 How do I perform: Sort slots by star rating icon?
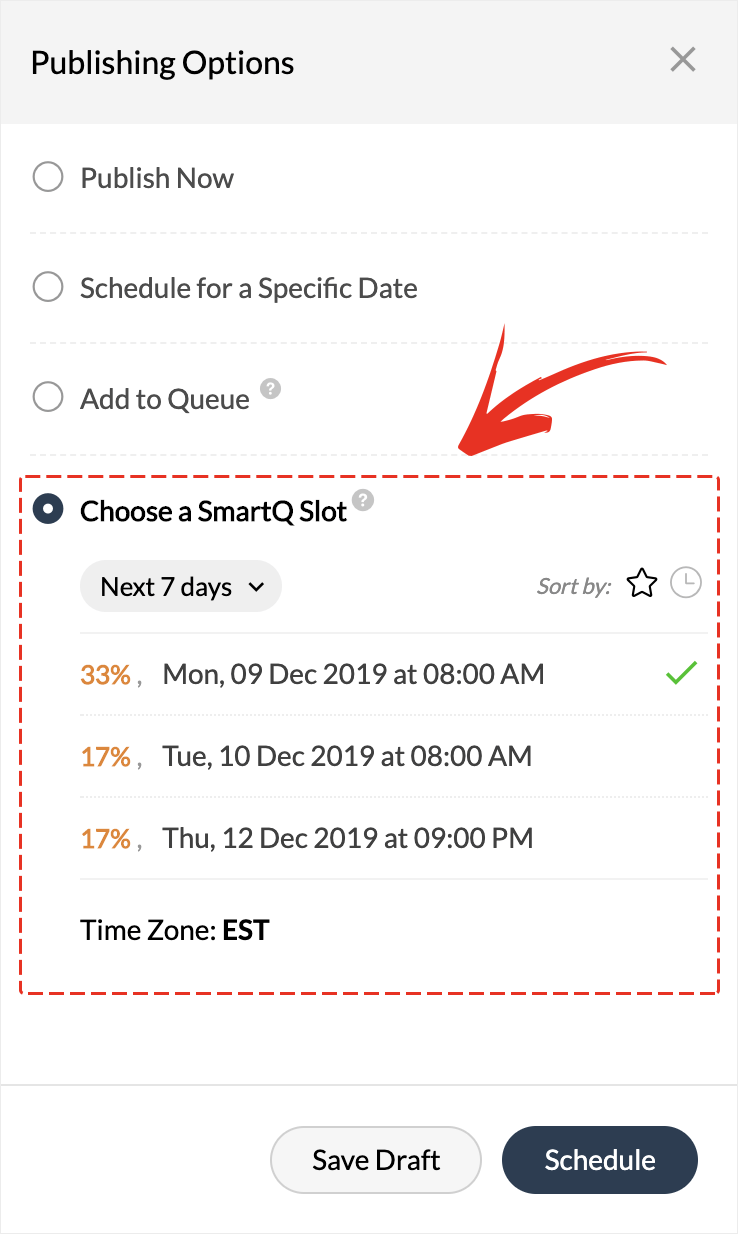(x=641, y=584)
